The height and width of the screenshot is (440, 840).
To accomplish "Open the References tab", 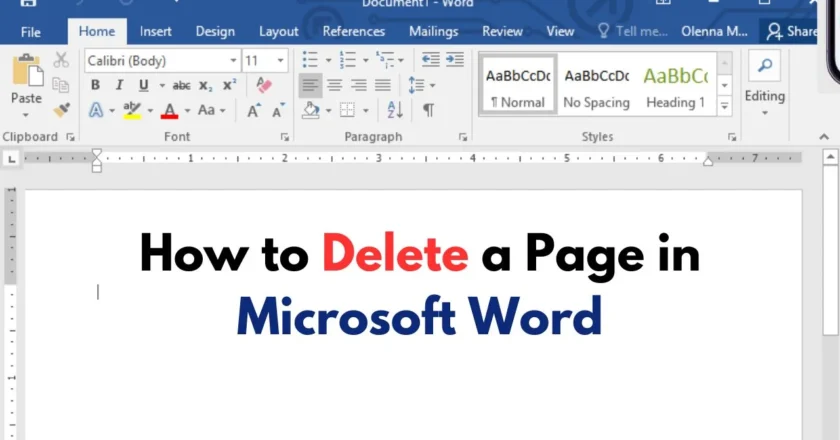I will click(354, 32).
